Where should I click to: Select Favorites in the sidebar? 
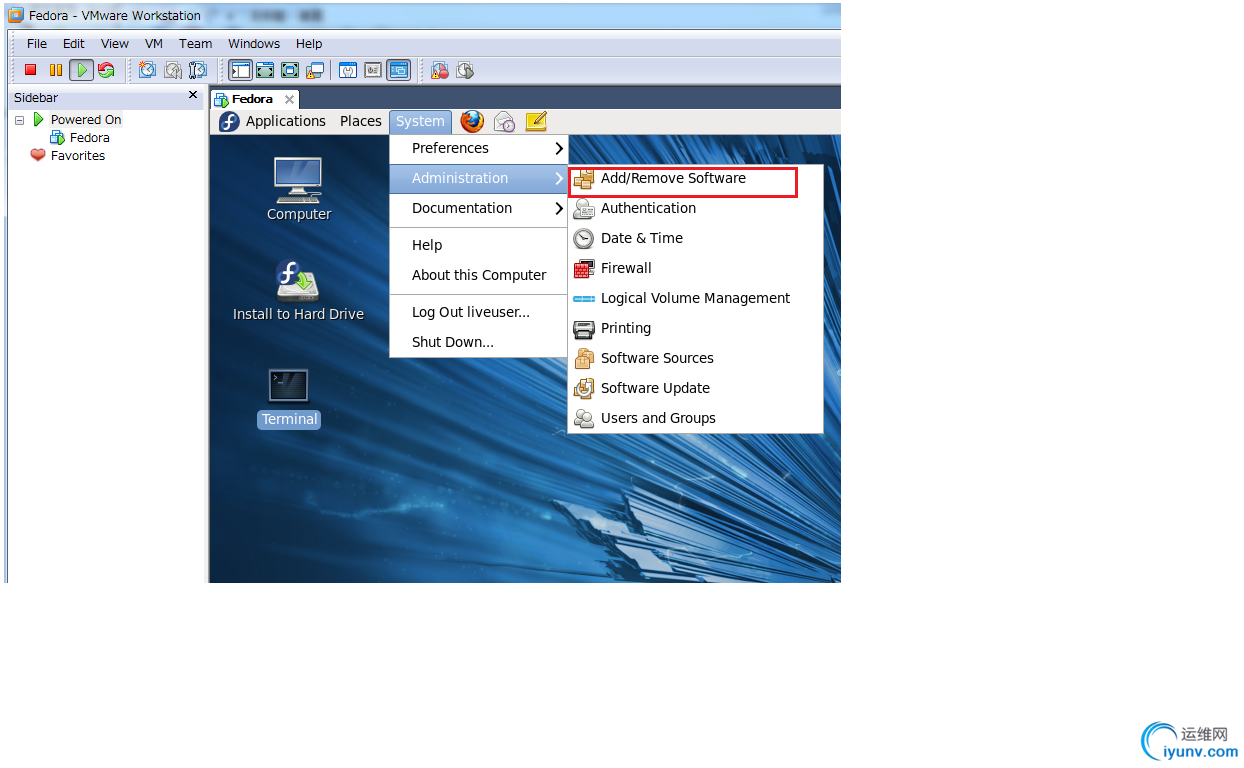[78, 155]
